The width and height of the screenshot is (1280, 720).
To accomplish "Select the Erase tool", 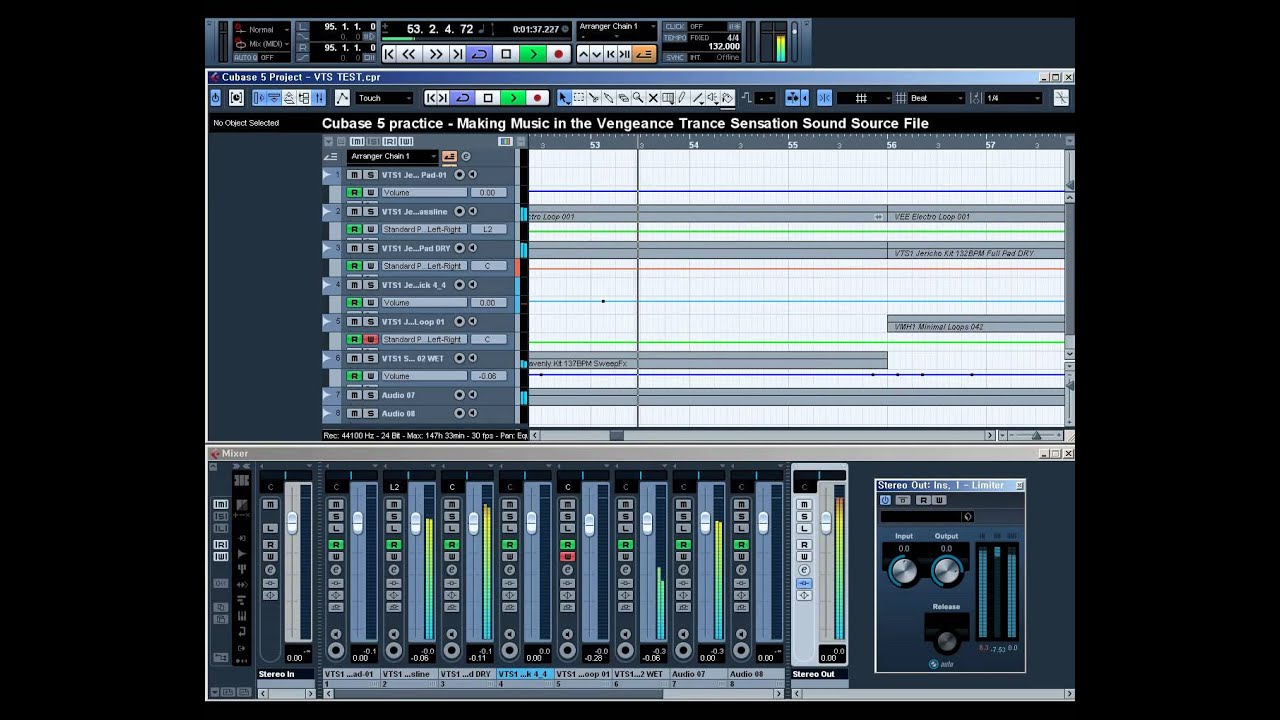I will tap(623, 98).
